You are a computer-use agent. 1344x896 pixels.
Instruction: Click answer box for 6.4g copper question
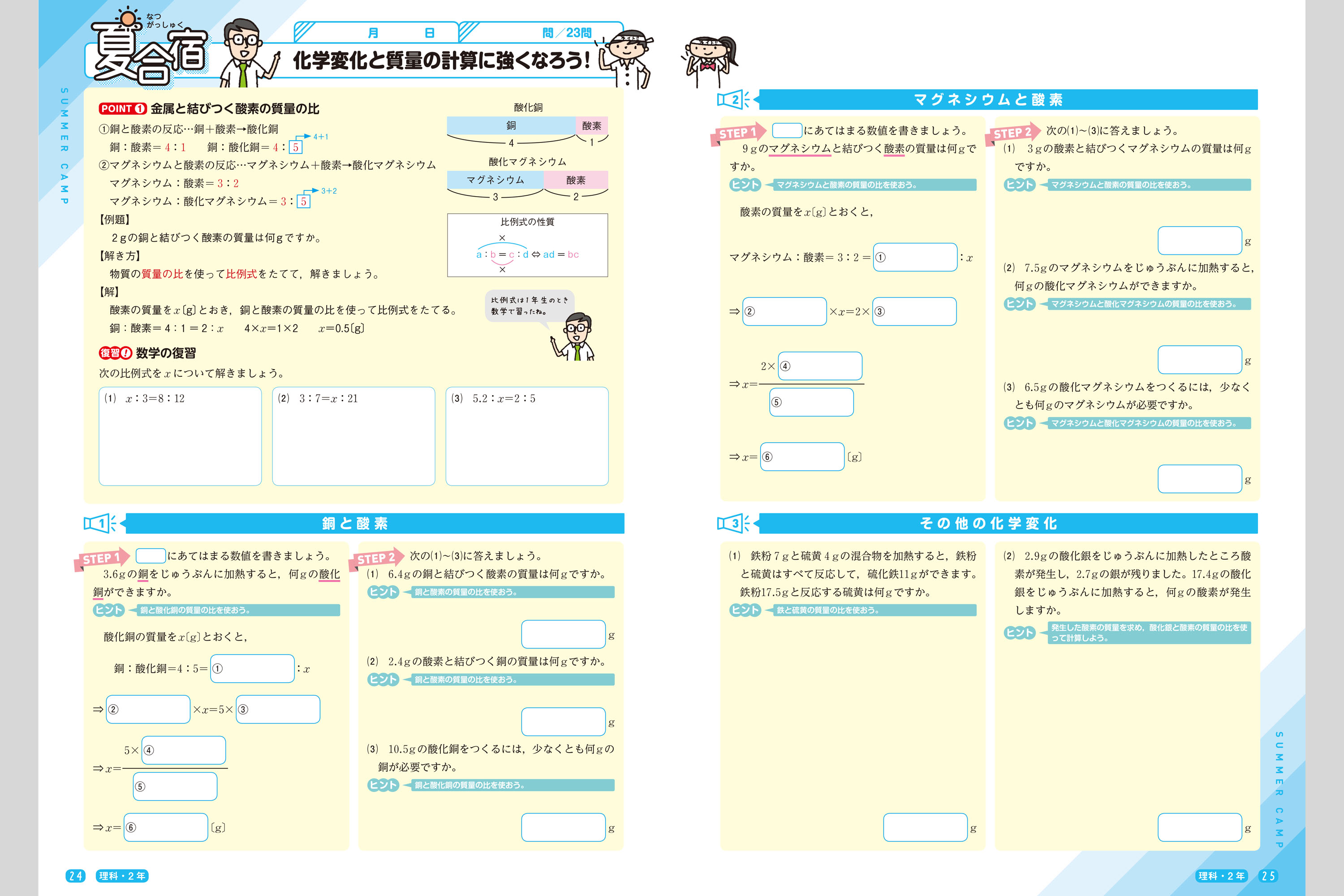click(x=564, y=634)
